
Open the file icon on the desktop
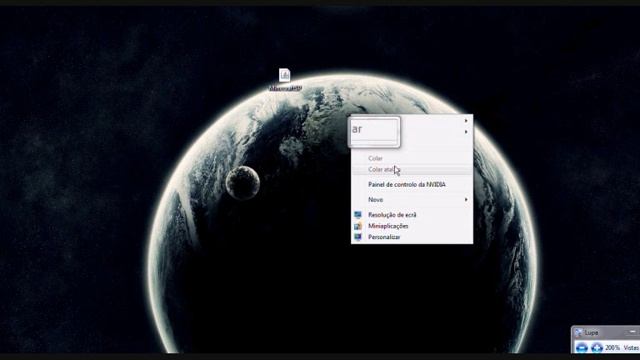tap(284, 76)
